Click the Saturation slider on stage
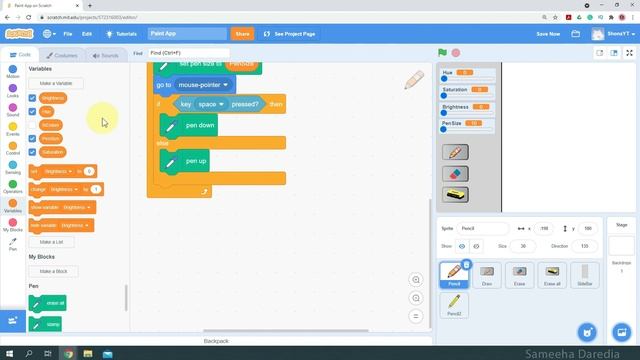The width and height of the screenshot is (640, 360). coord(468,96)
